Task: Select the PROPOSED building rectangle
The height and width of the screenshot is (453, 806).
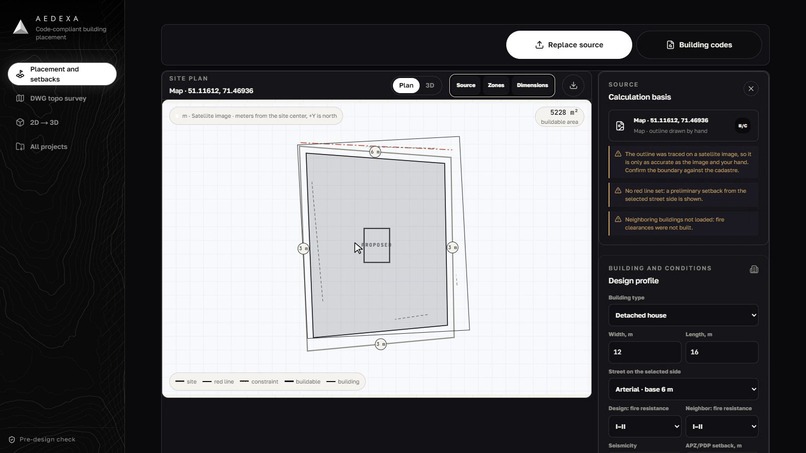Action: 377,245
